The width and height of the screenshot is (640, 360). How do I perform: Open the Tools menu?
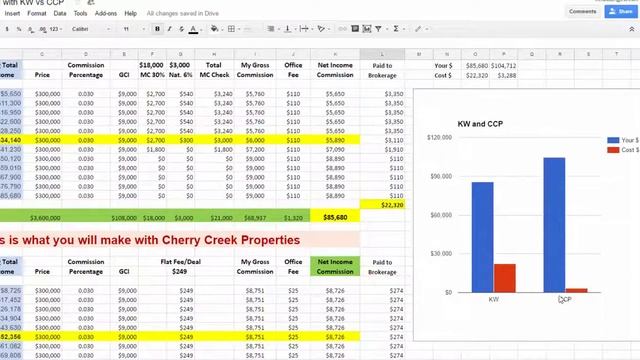tap(80, 13)
